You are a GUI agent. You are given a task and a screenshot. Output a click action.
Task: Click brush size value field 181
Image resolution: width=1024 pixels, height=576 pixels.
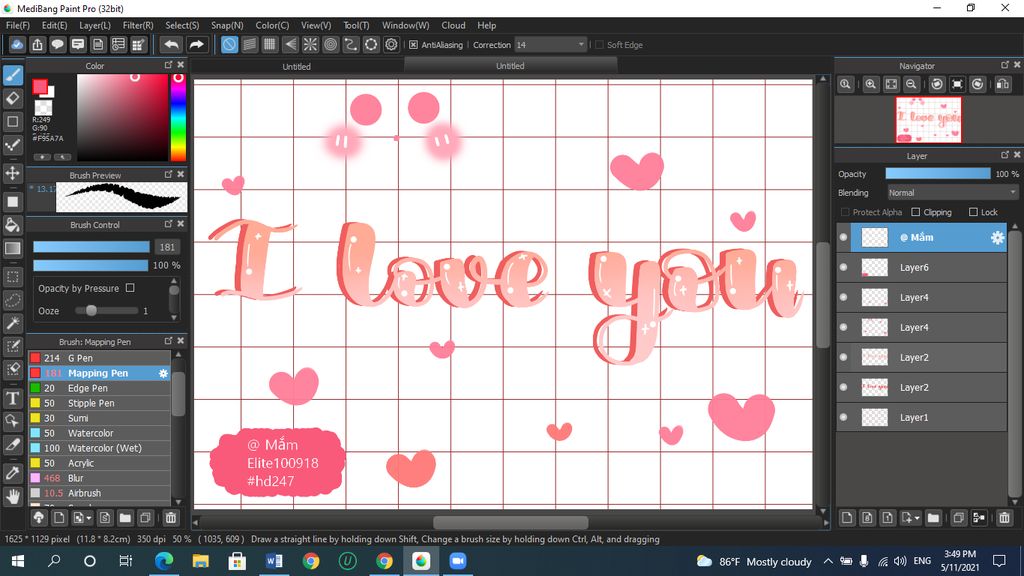point(167,247)
